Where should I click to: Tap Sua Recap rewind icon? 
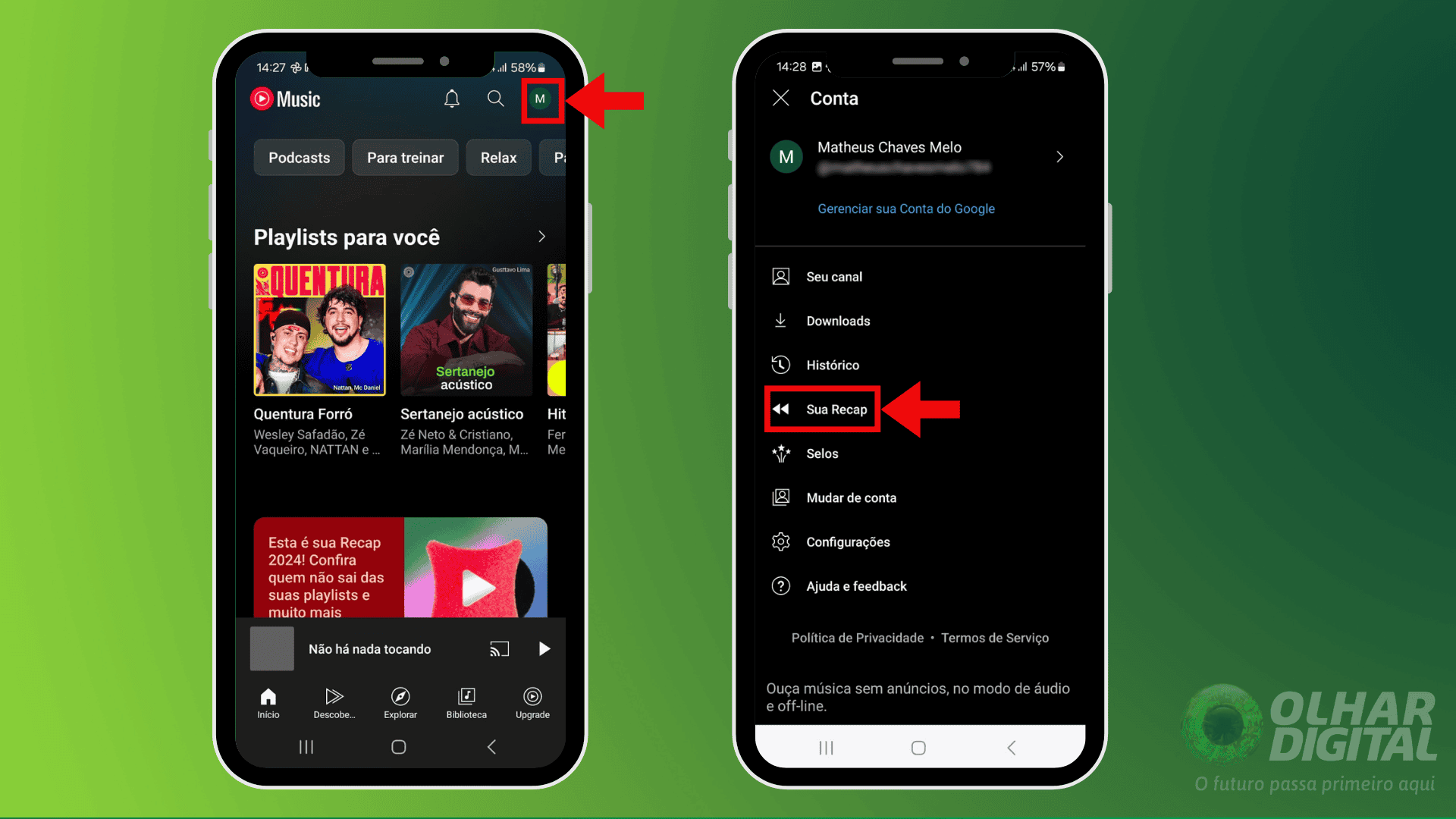click(782, 409)
